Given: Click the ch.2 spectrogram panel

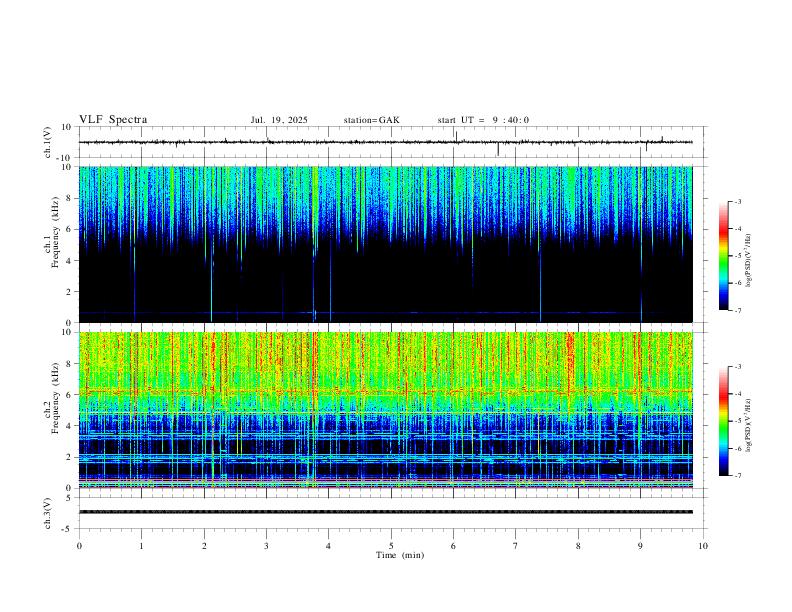Looking at the screenshot, I should [x=386, y=410].
